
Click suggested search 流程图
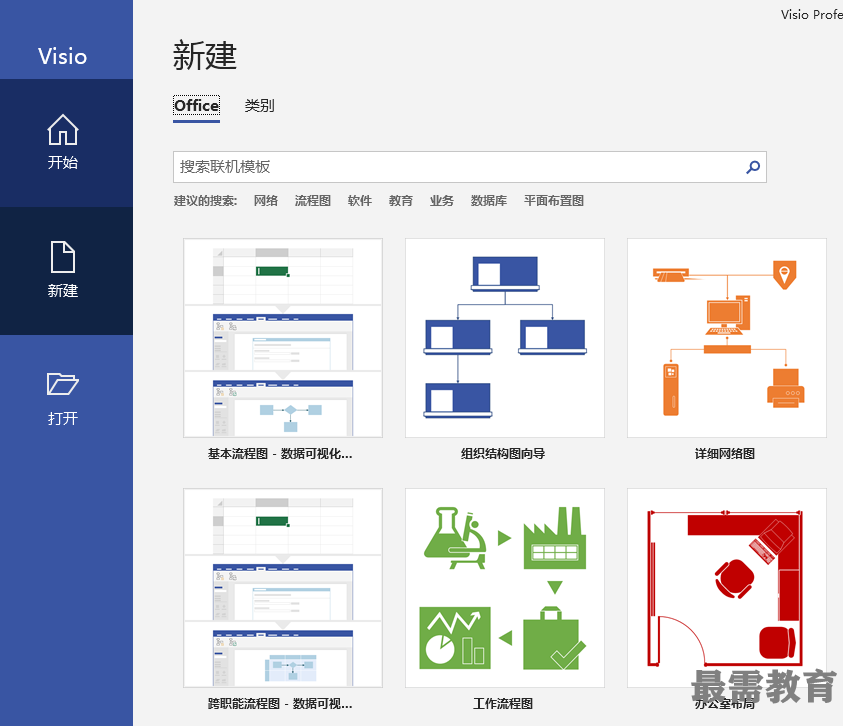313,201
